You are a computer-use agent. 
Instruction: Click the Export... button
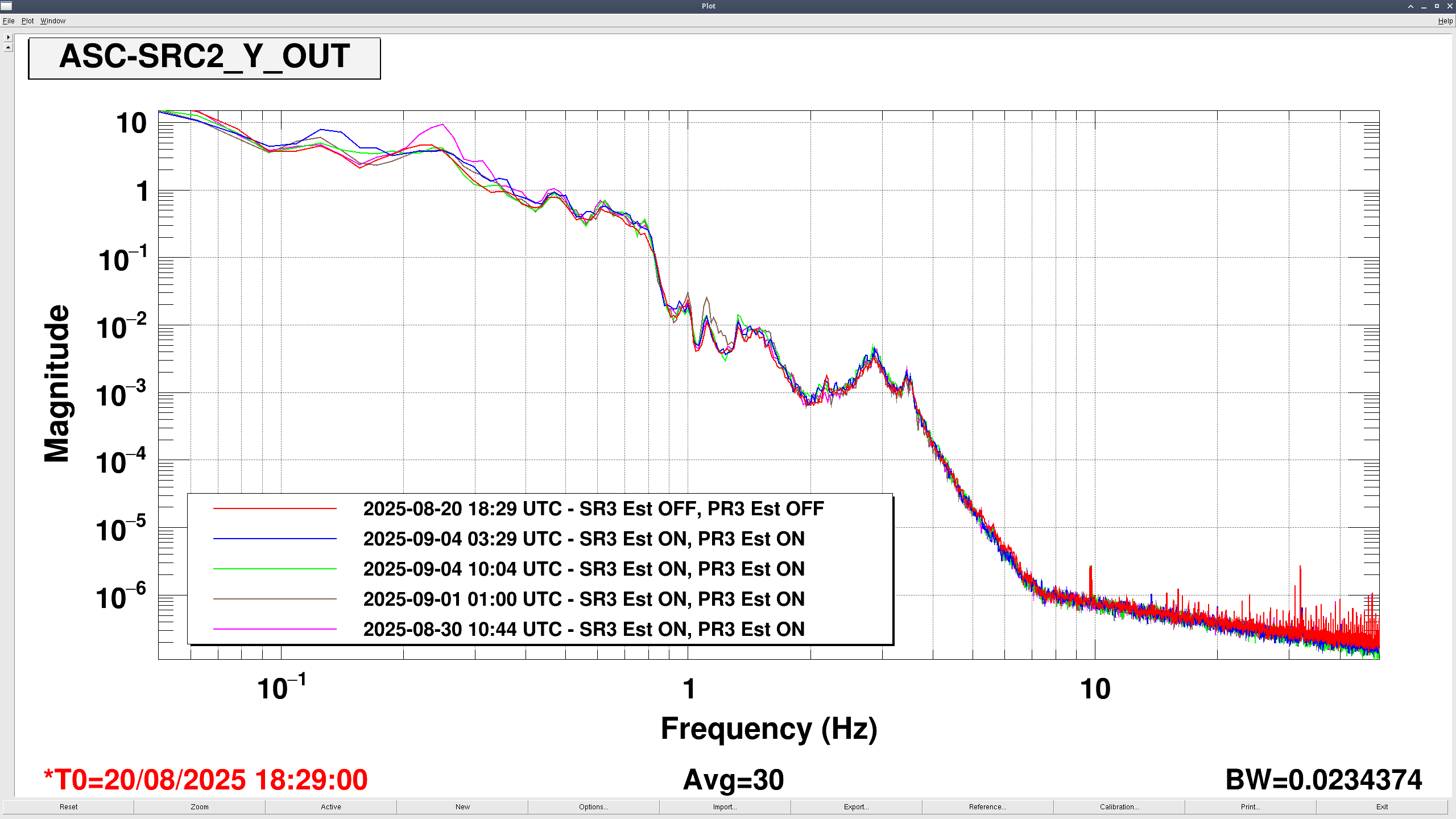pyautogui.click(x=856, y=806)
